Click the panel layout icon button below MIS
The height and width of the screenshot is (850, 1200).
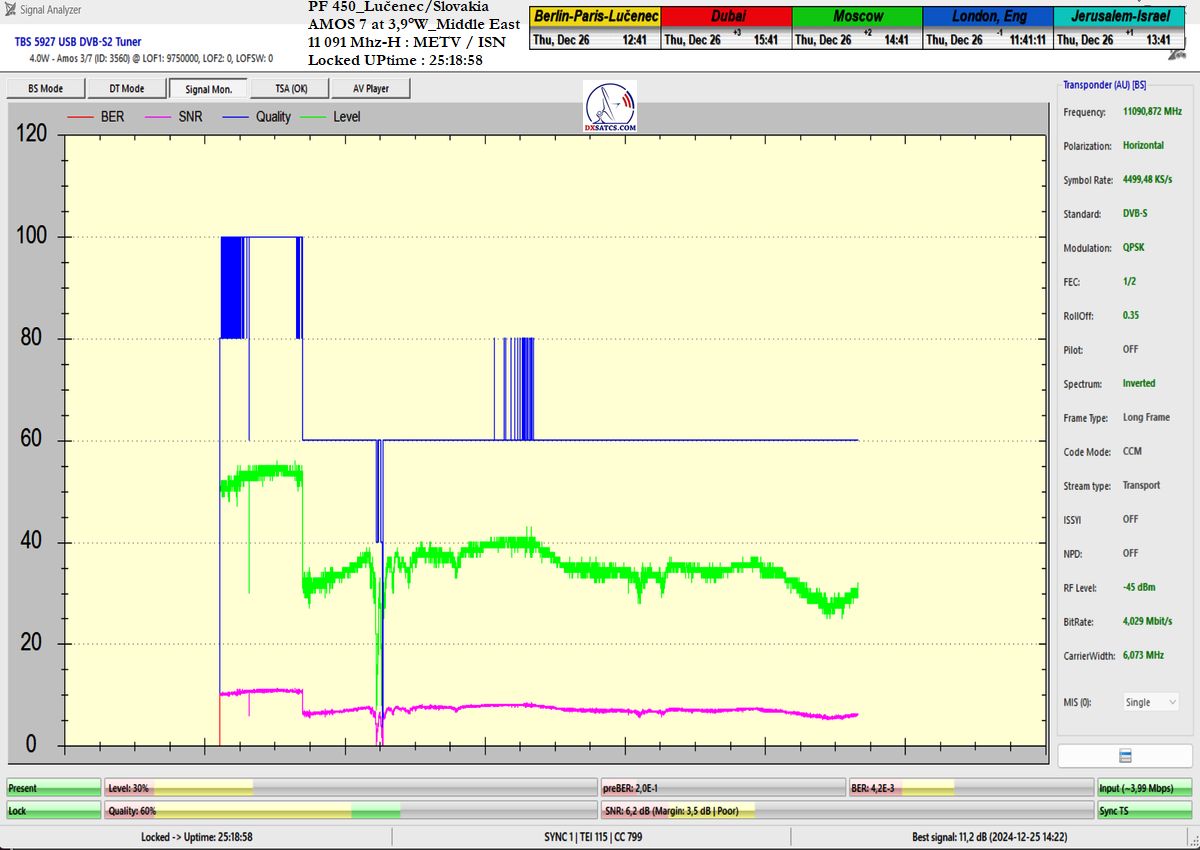[1124, 755]
